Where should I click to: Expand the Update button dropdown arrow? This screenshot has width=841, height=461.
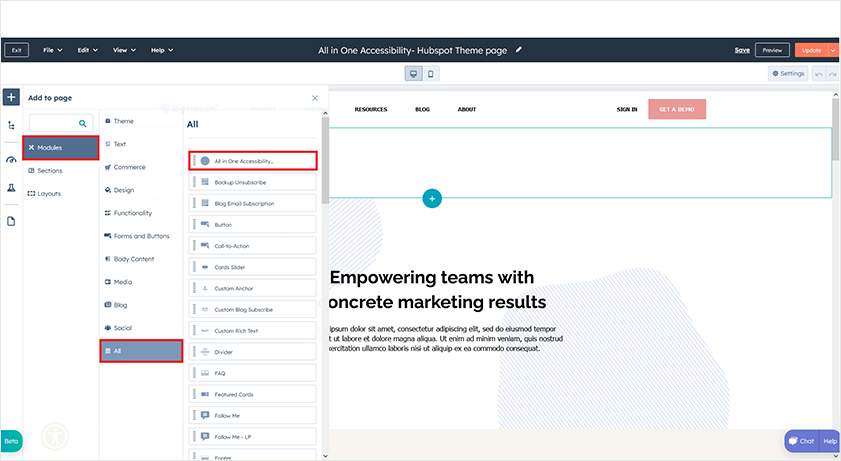click(833, 50)
